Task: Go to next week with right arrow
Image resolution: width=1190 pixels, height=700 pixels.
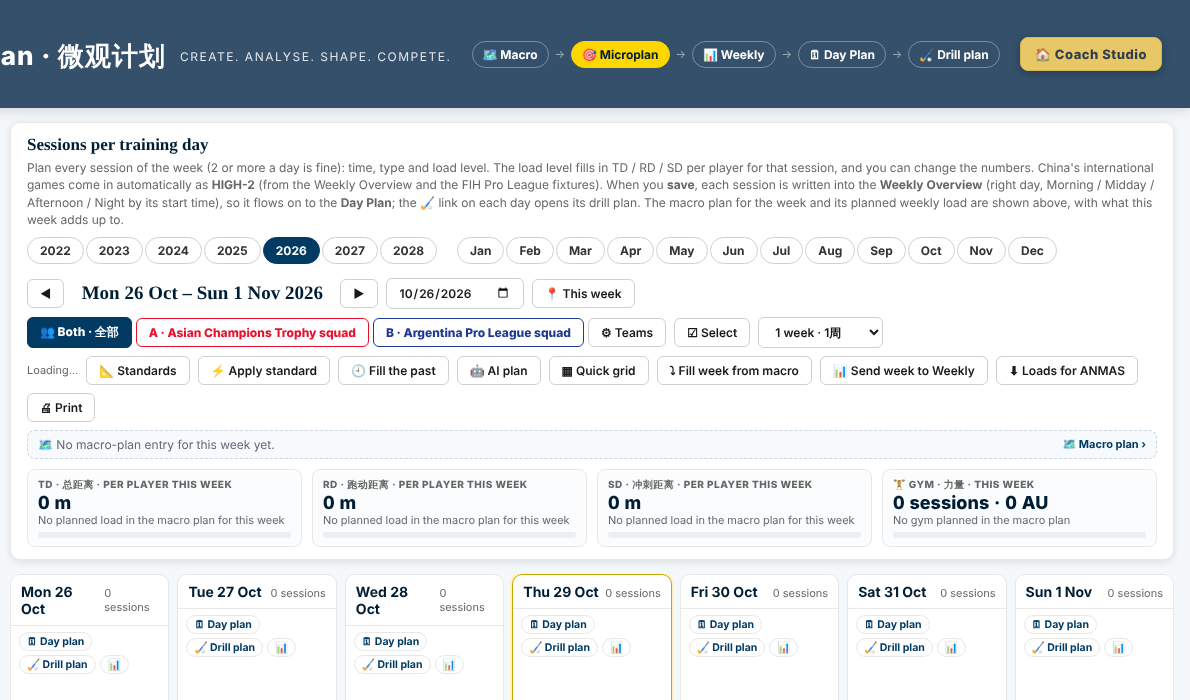Action: pyautogui.click(x=359, y=294)
